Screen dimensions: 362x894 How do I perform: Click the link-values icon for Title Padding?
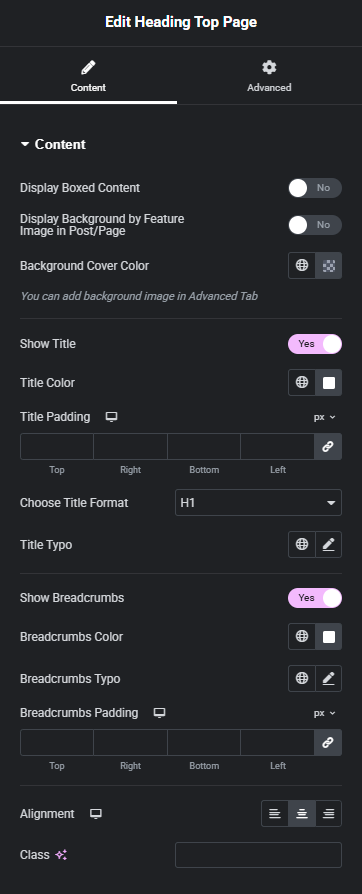click(328, 446)
